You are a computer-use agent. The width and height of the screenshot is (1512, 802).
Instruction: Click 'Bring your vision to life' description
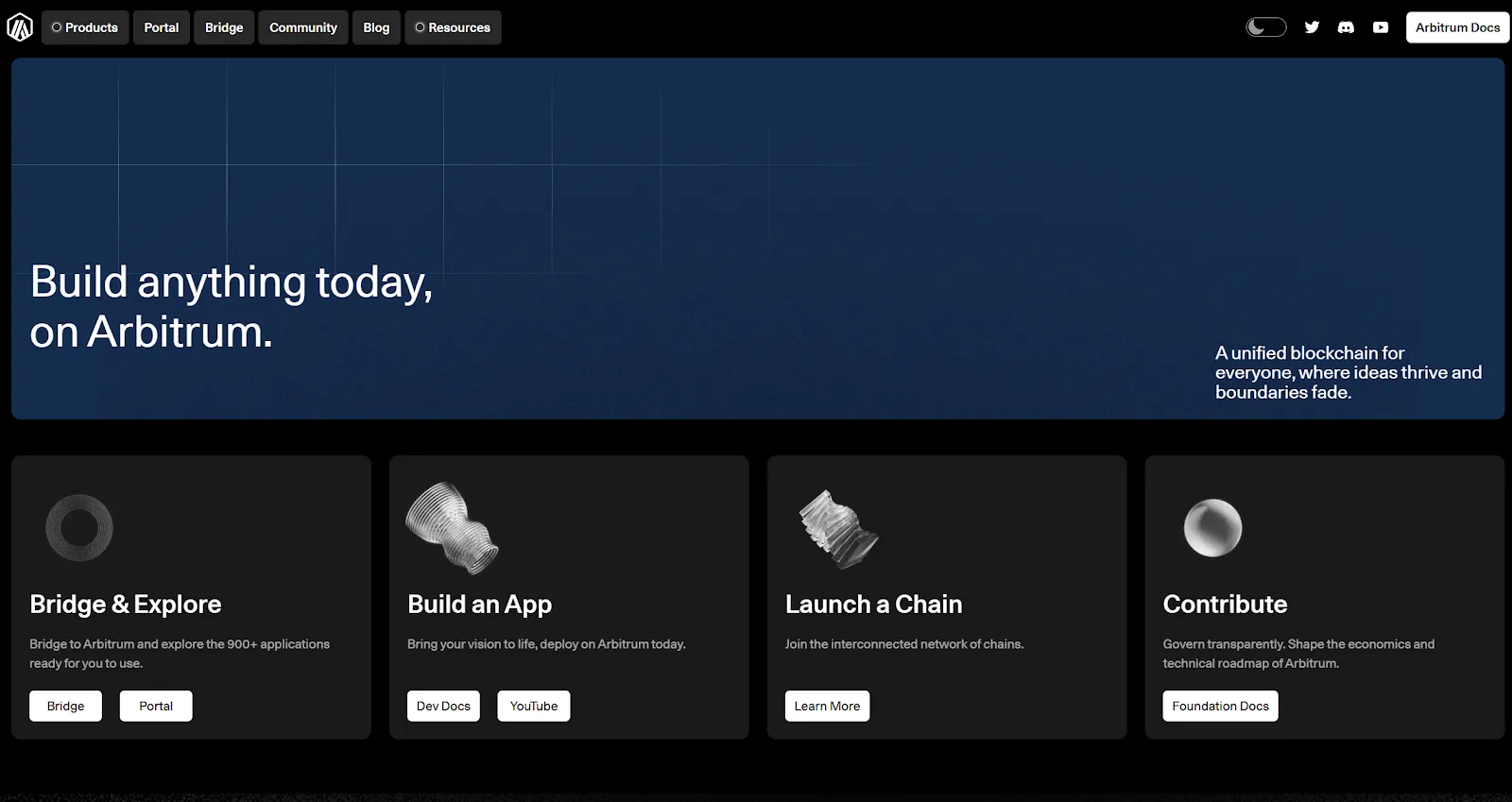[546, 644]
